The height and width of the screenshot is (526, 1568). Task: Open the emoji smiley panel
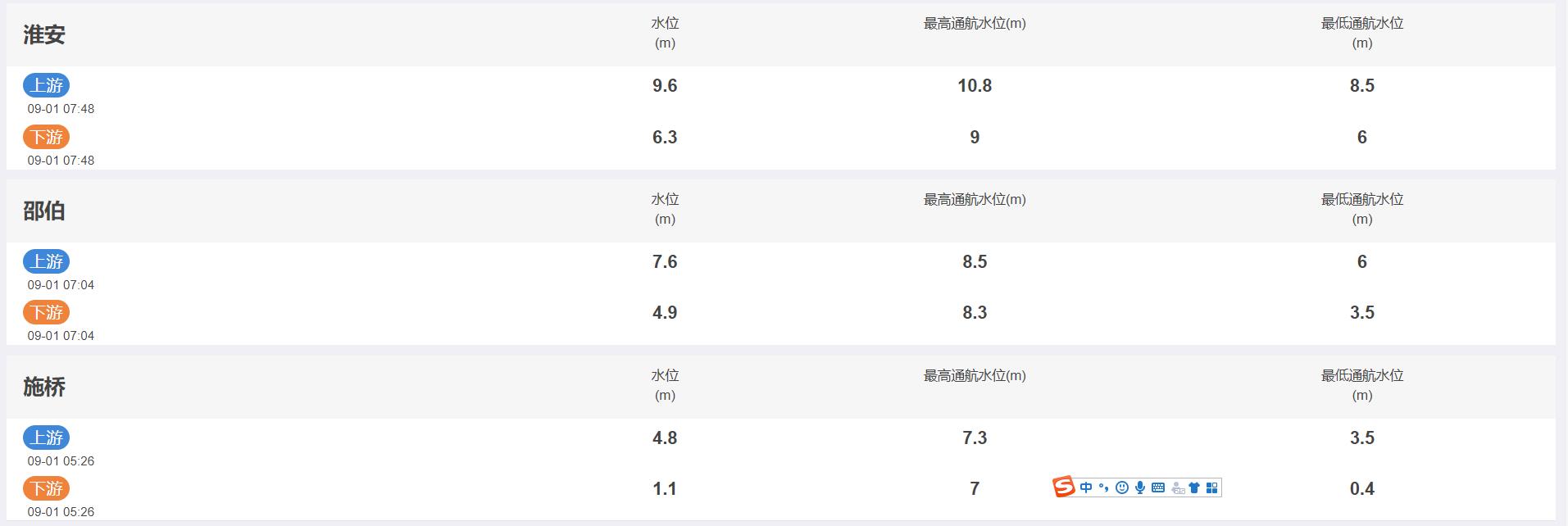point(1122,487)
